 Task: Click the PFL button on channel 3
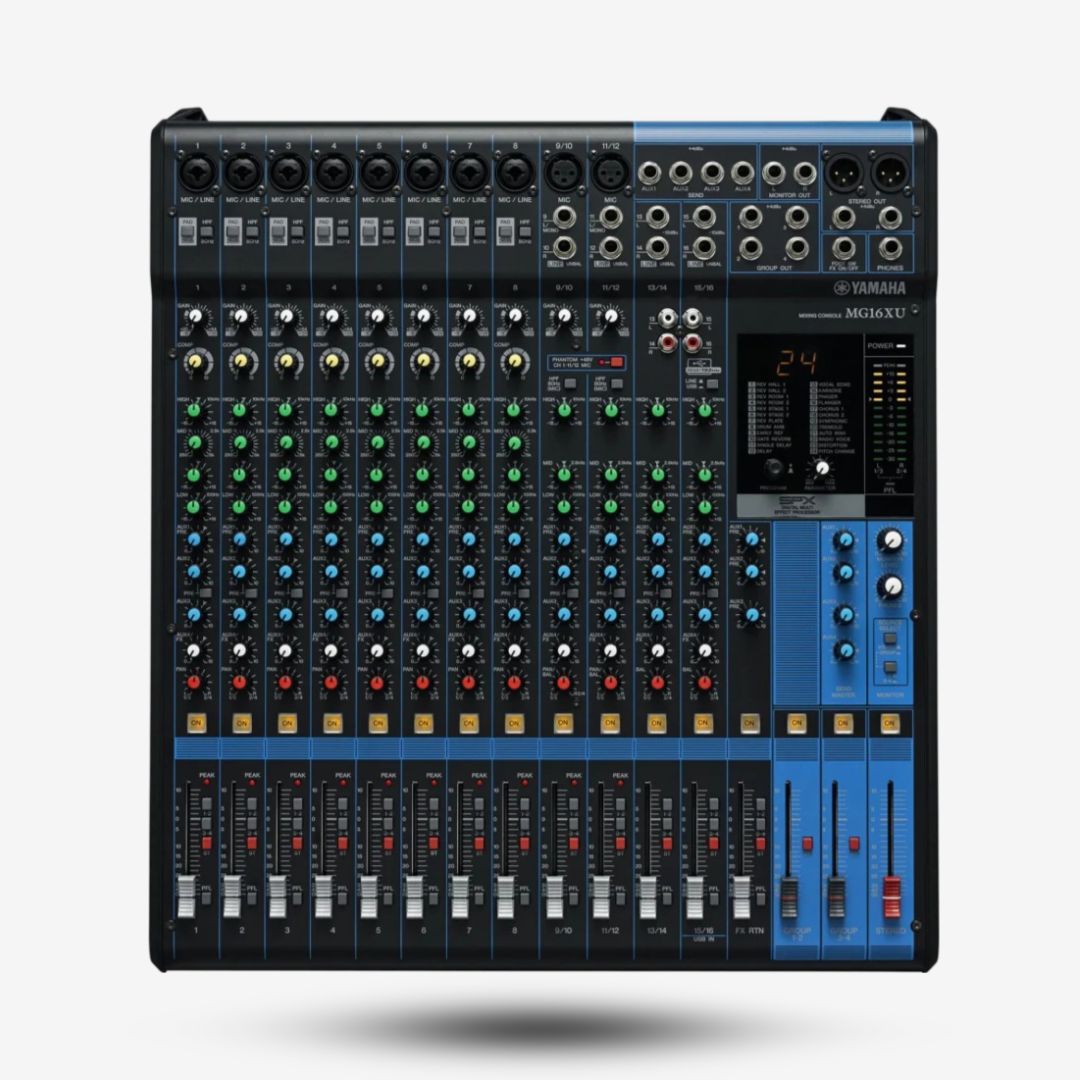click(x=297, y=898)
